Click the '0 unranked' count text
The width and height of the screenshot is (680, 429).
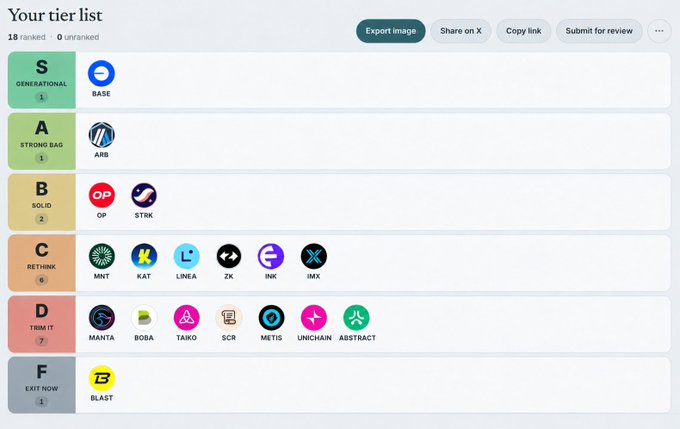point(78,37)
